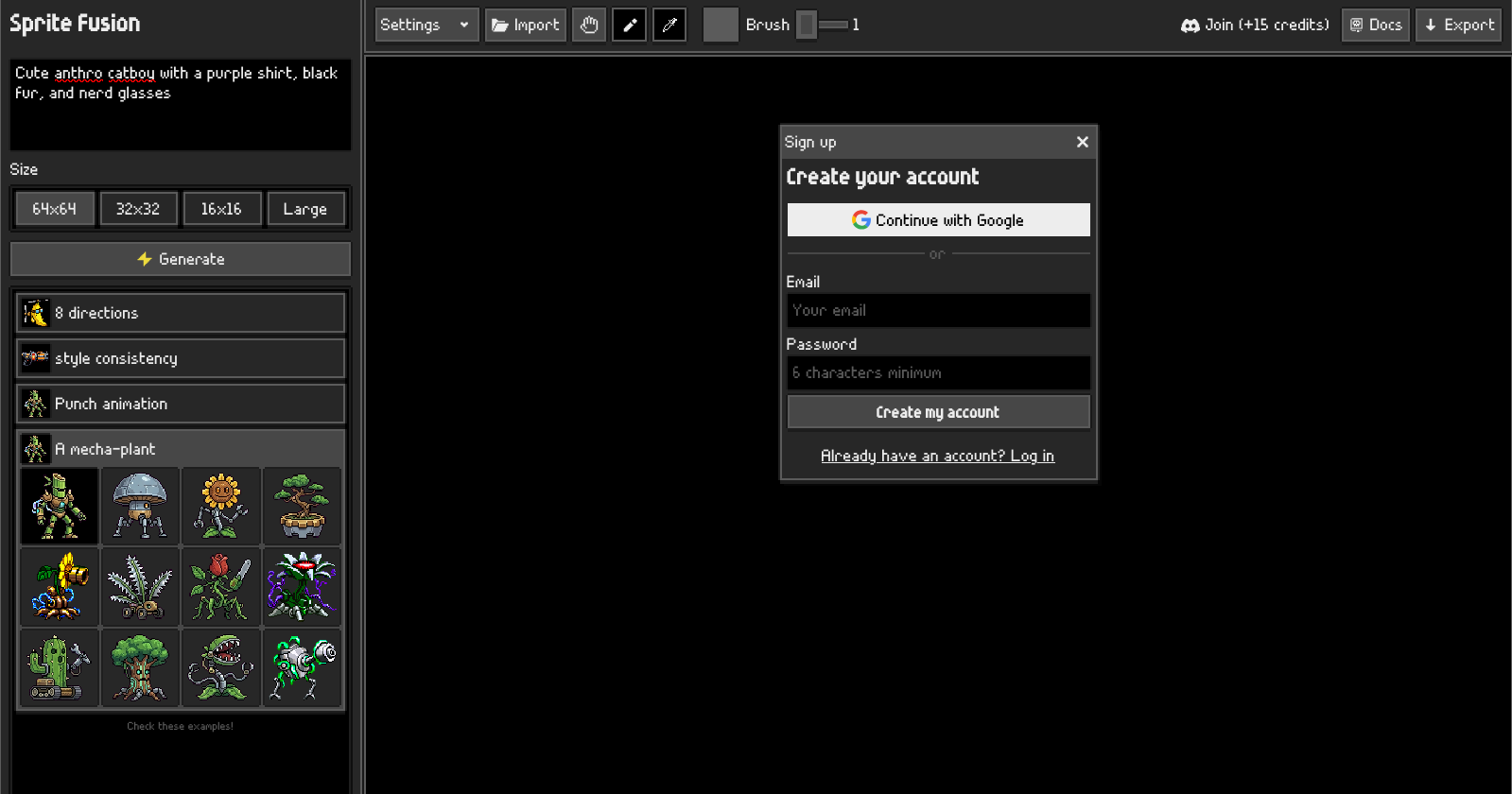
Task: Pick the yellow flower cannon sprite thumbnail
Action: click(x=60, y=587)
